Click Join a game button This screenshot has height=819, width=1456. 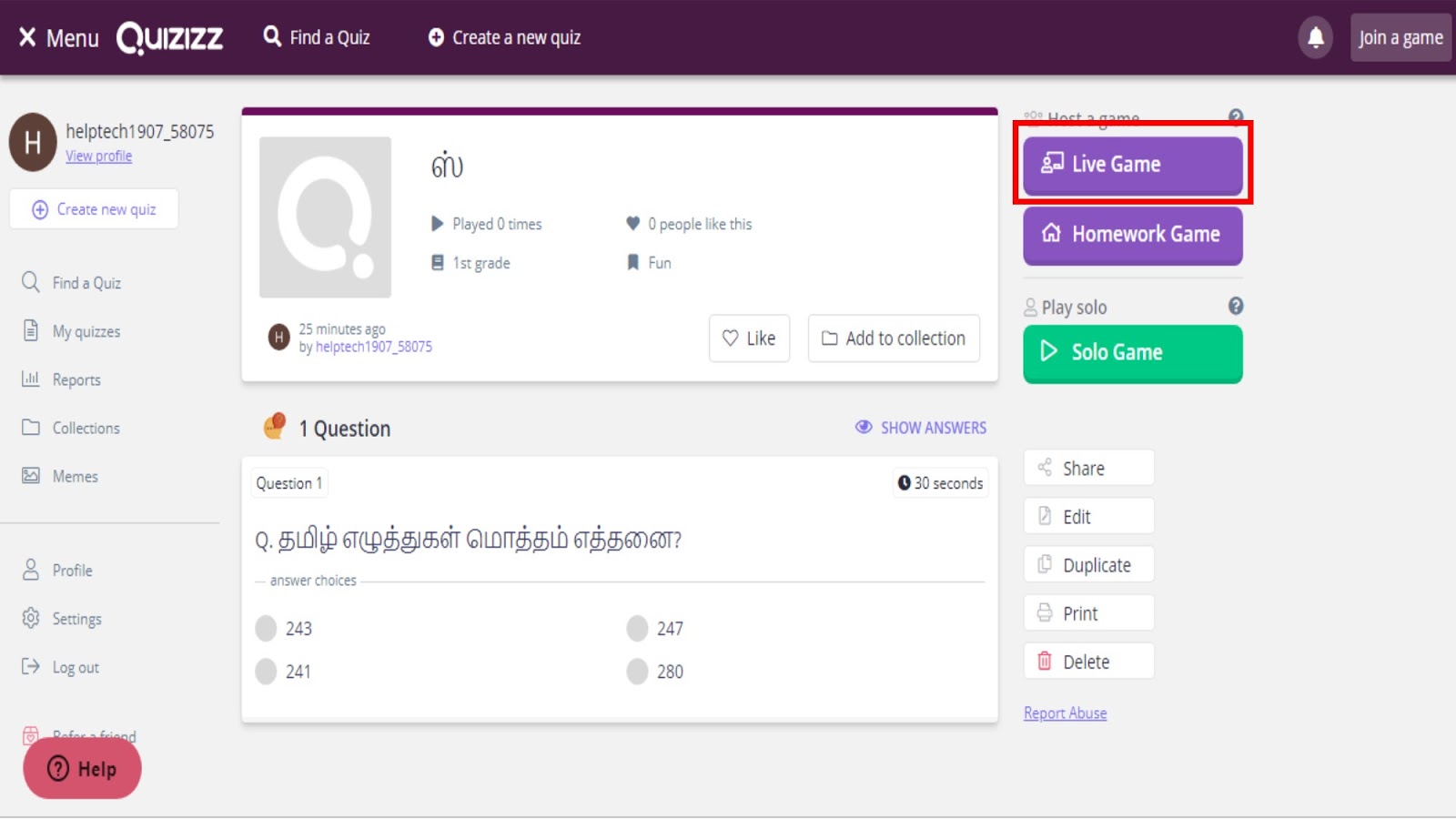coord(1400,37)
